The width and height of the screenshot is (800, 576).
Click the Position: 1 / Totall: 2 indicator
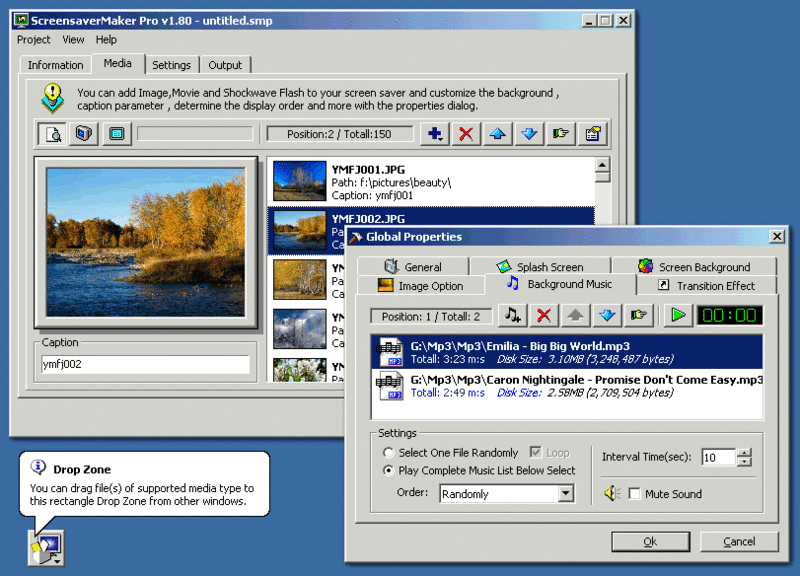click(x=431, y=316)
